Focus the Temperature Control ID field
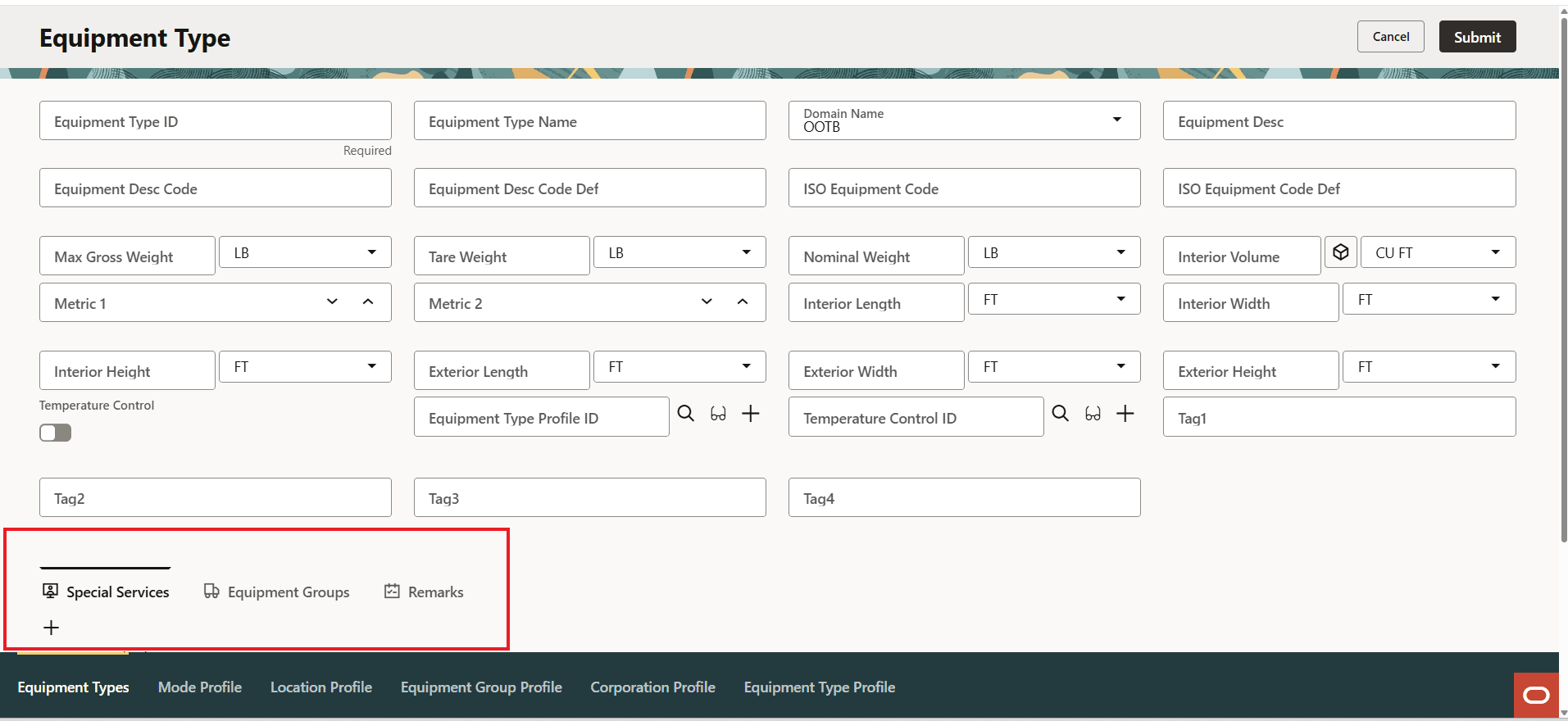Viewport: 1568px width, 721px height. [916, 417]
